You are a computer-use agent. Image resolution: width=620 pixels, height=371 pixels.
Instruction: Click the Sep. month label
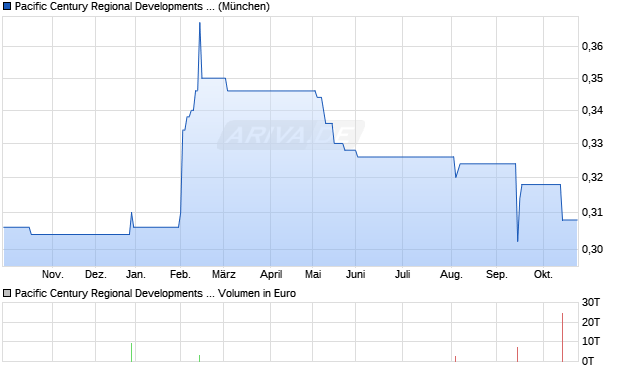497,274
